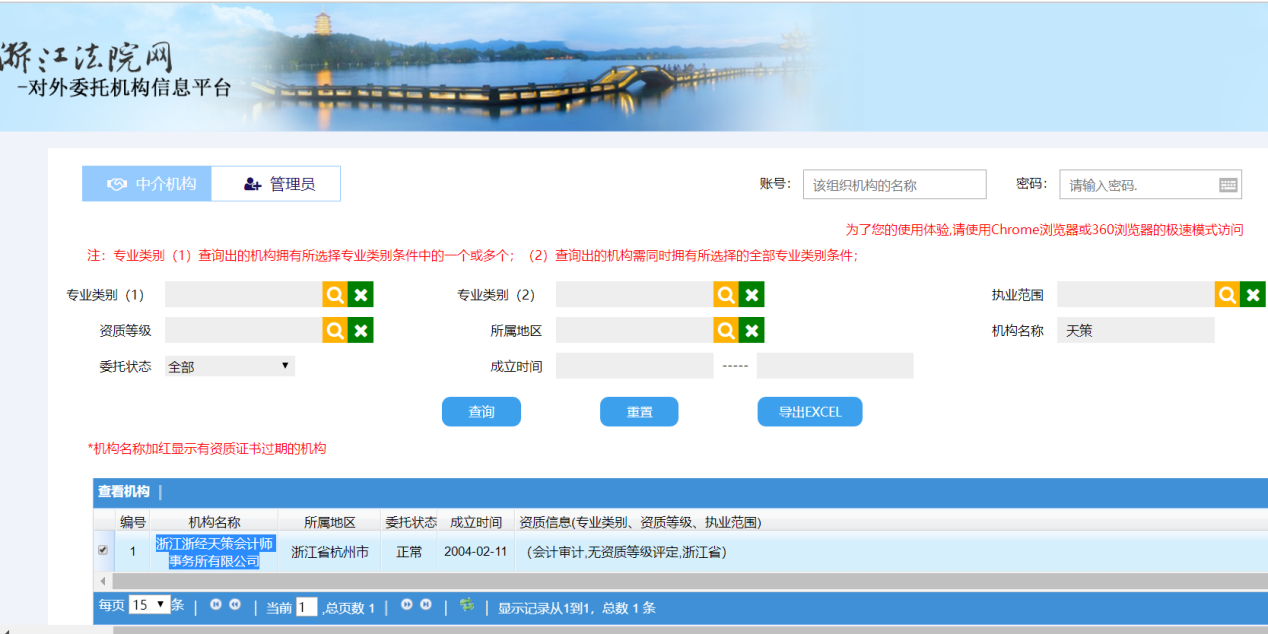Open the per-page count dropdown showing 15
The height and width of the screenshot is (634, 1268).
(149, 606)
